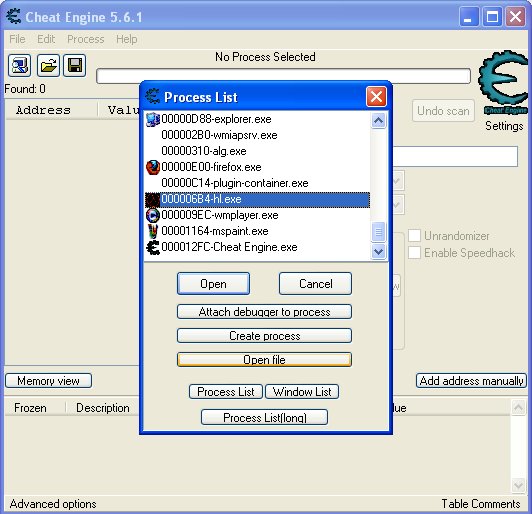Image resolution: width=532 pixels, height=514 pixels.
Task: Open Table Comments
Action: click(x=481, y=504)
